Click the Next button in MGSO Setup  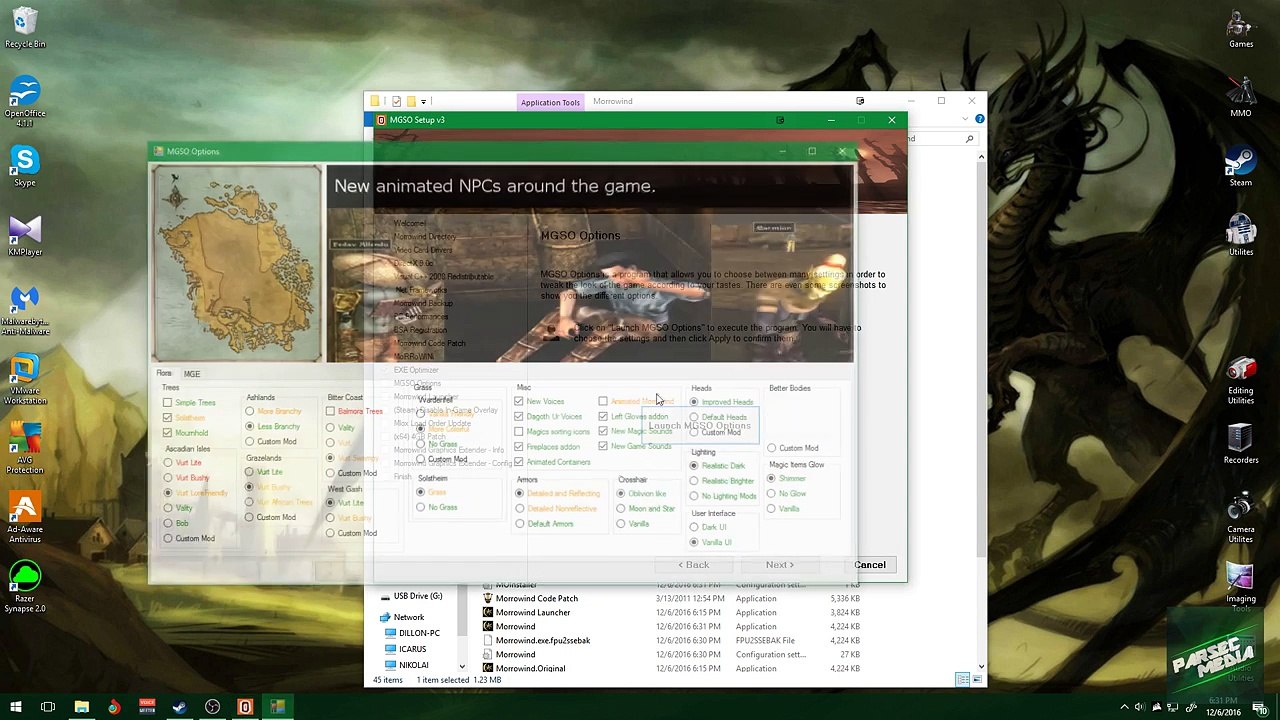point(780,565)
